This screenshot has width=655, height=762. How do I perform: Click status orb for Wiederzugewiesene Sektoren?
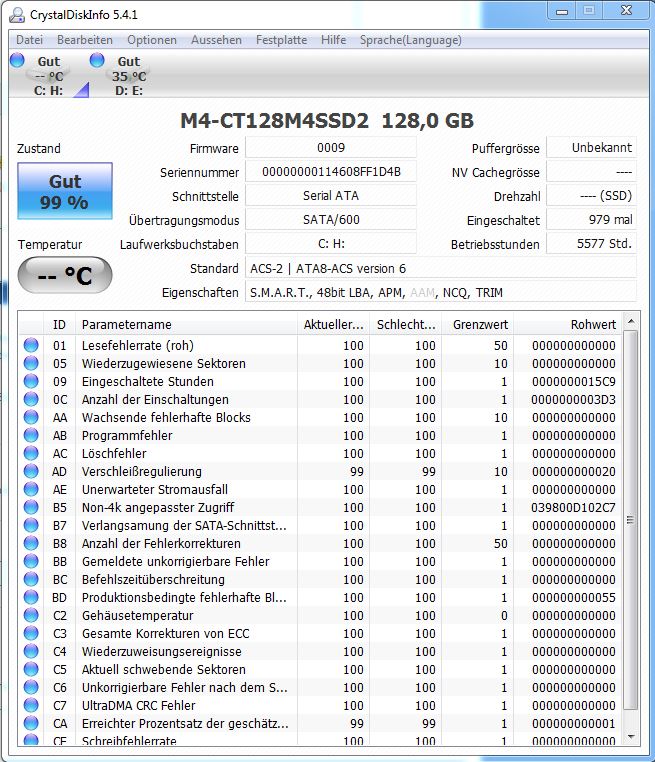(31, 363)
